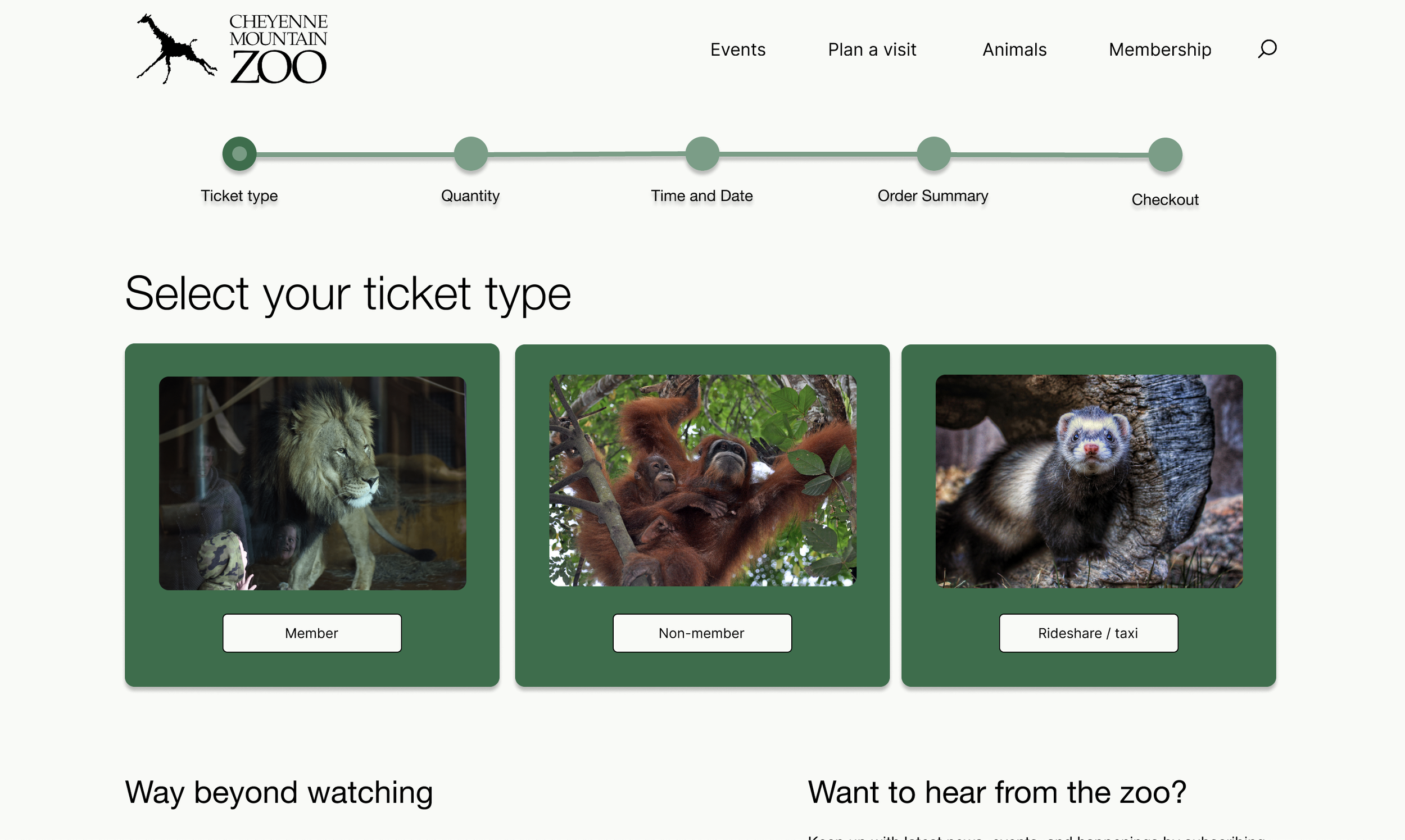
Task: Open Plan a visit navigation link
Action: click(x=872, y=50)
